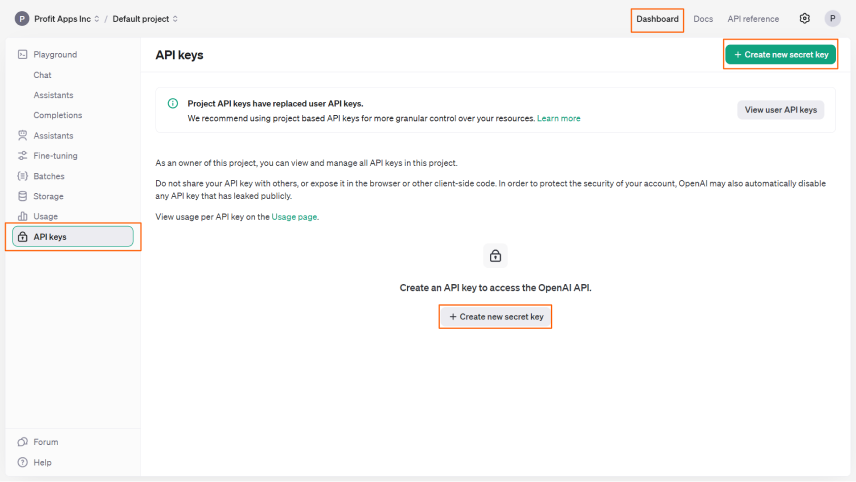Image resolution: width=856 pixels, height=482 pixels.
Task: Click the API keys page heading
Action: pyautogui.click(x=179, y=55)
